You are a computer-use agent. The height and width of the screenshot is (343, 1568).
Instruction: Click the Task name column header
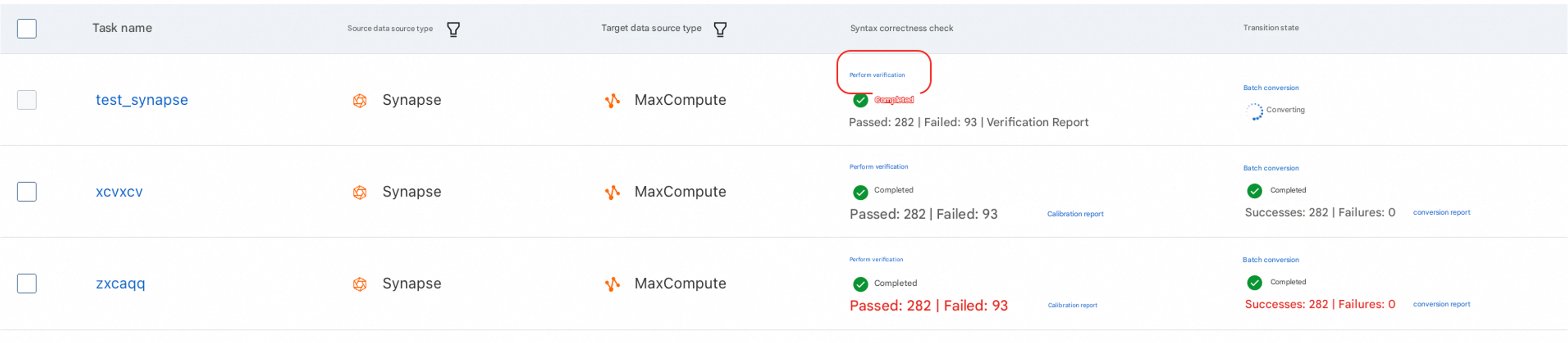[123, 28]
